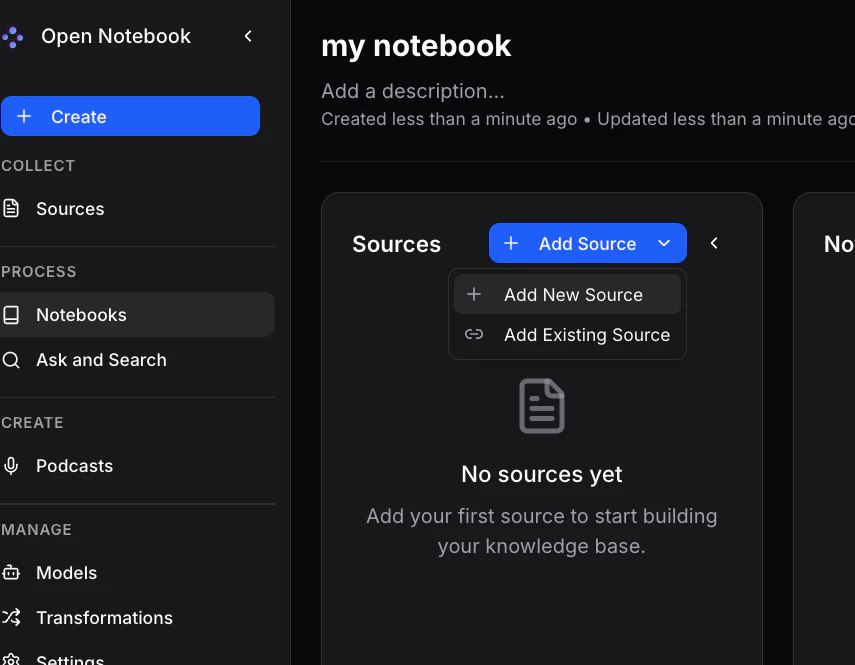Viewport: 855px width, 665px height.
Task: Click the plus icon in Add Source
Action: [x=511, y=243]
